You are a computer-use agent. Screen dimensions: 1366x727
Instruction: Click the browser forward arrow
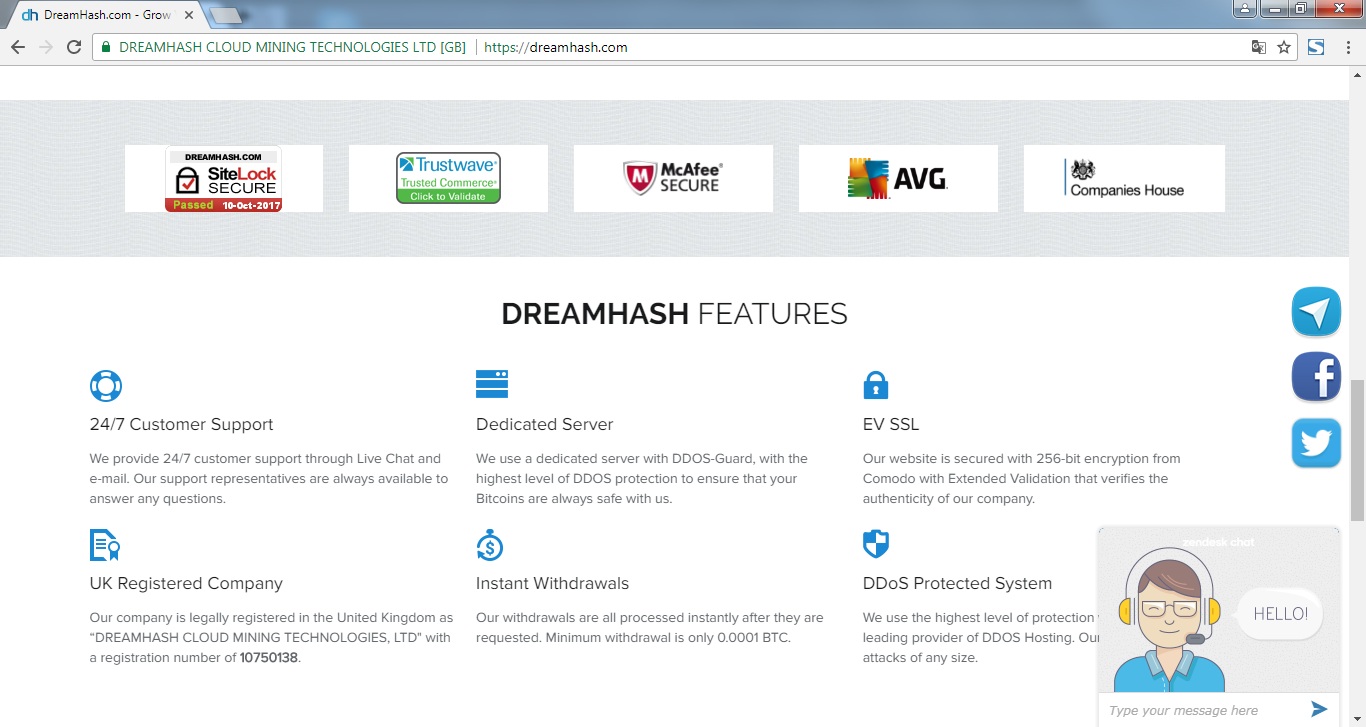pos(45,47)
